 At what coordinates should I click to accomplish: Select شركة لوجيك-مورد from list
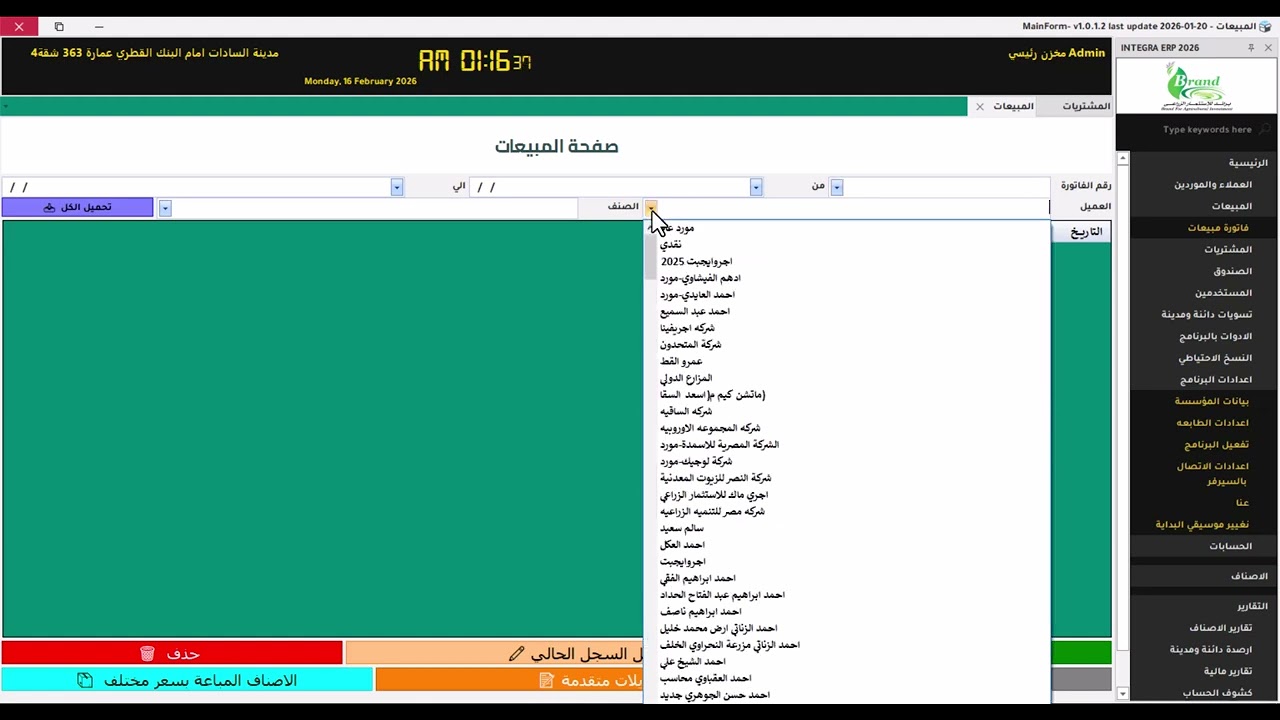[696, 462]
